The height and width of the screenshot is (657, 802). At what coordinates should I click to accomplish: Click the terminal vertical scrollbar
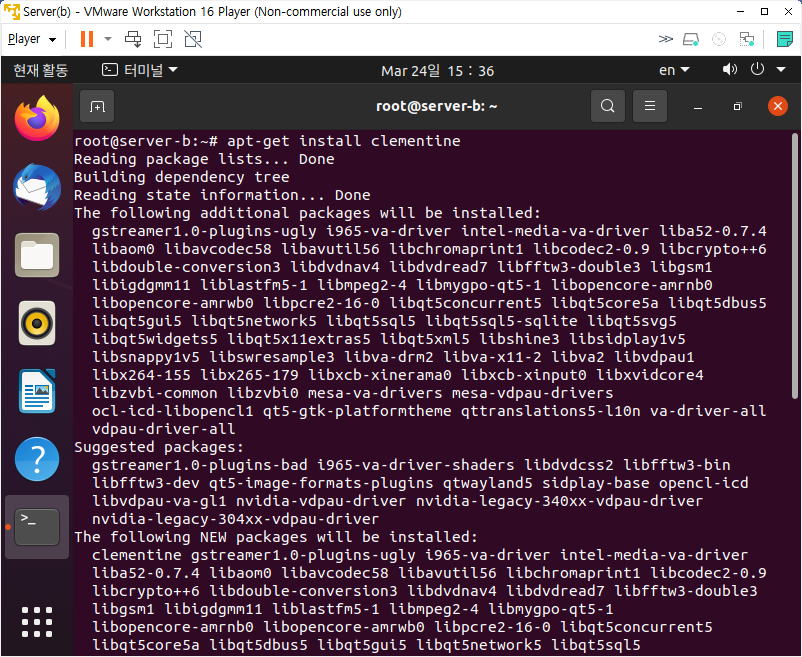point(794,266)
